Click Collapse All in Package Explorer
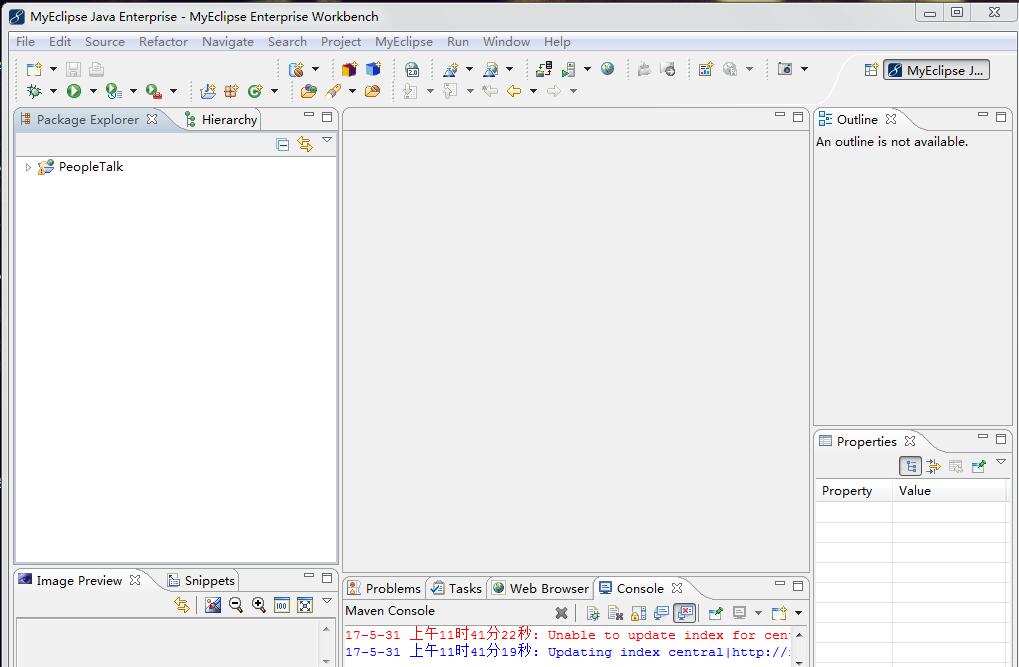 pos(283,145)
